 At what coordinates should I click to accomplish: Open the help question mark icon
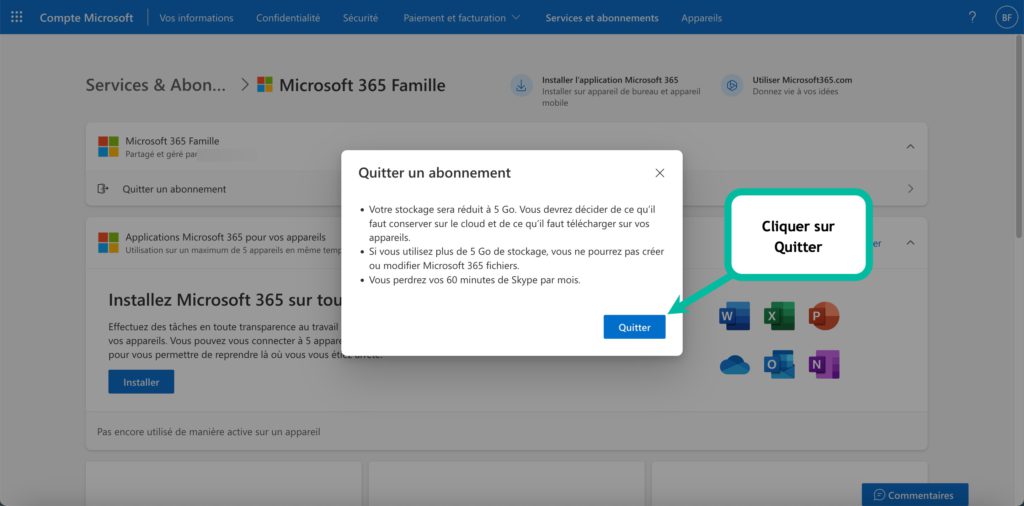pos(972,17)
